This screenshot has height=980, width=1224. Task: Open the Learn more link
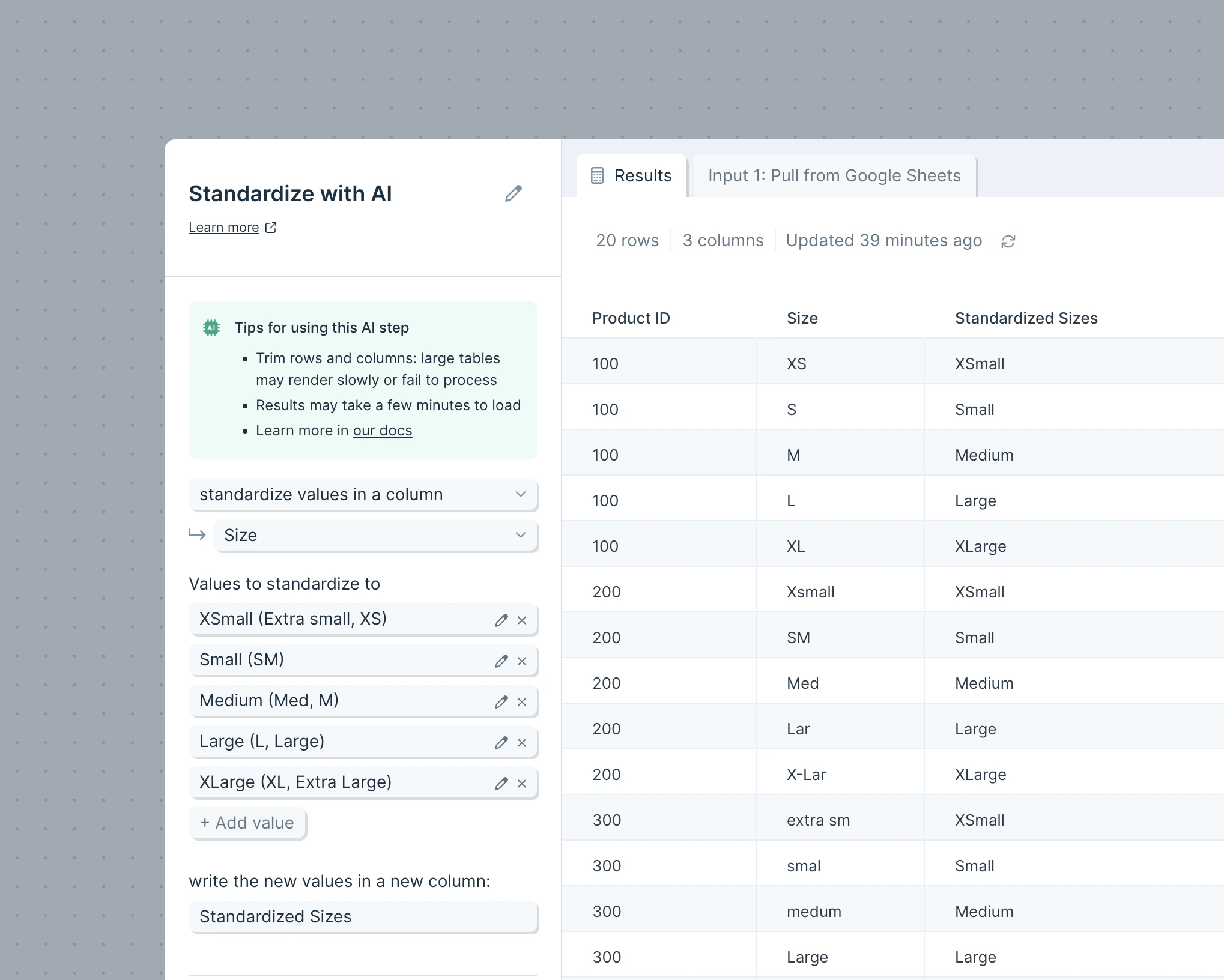point(225,228)
